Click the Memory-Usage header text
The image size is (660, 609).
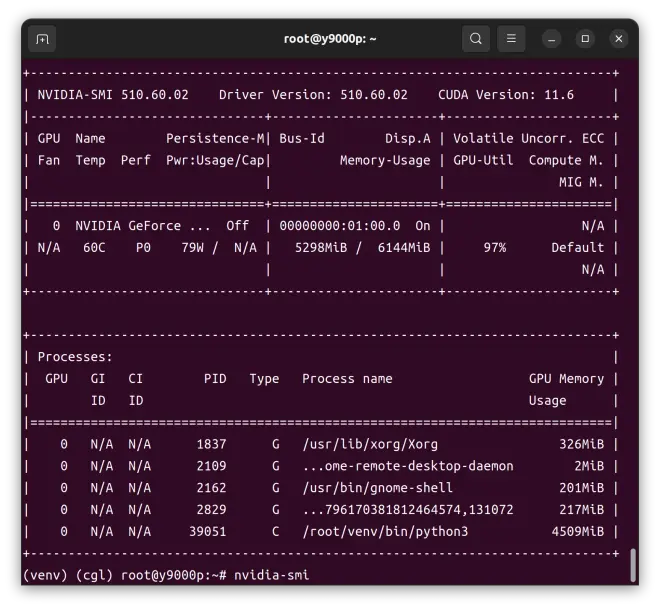click(385, 160)
